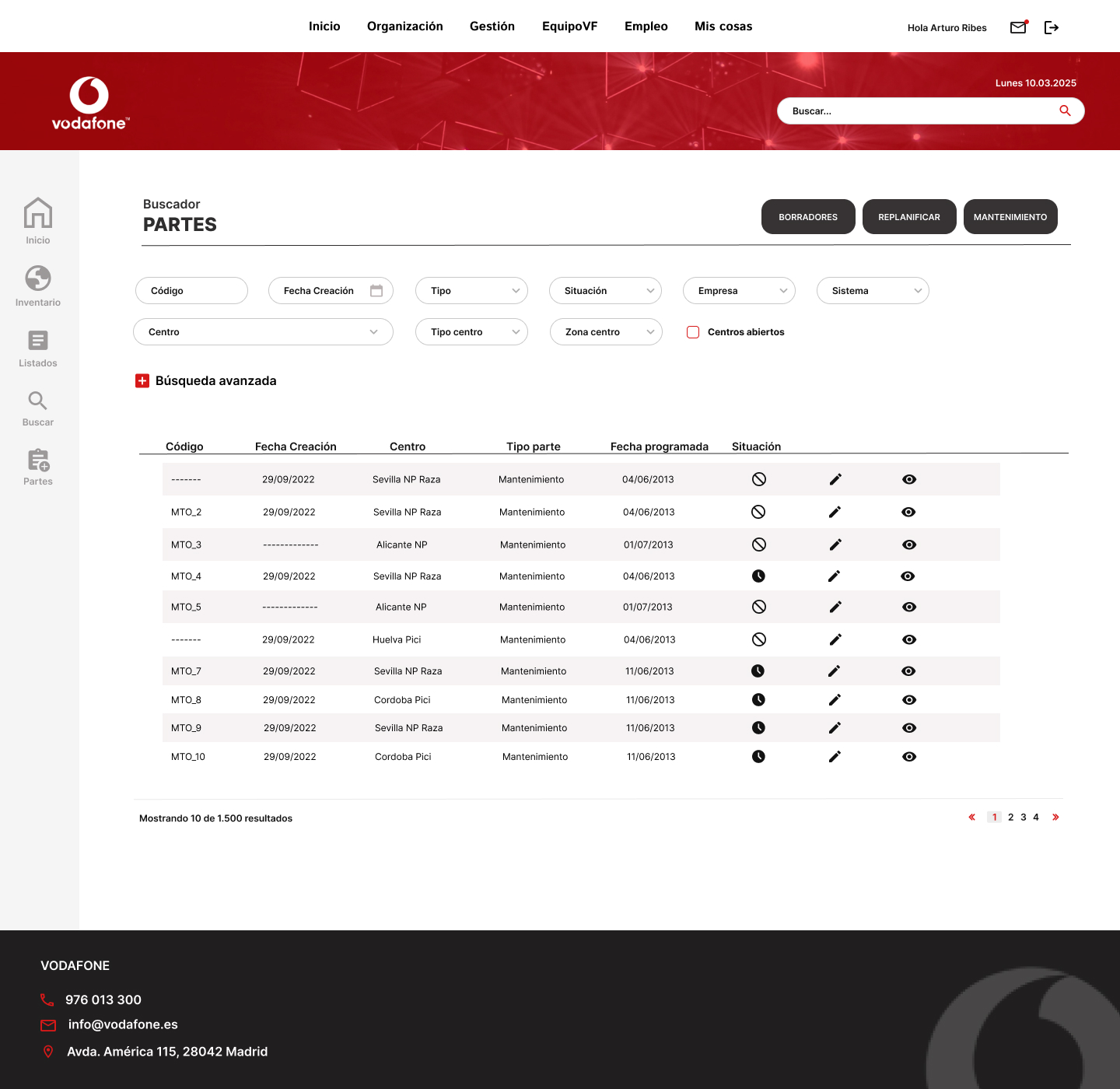View MTO_8 row with eye icon
Screen dimensions: 1120x1089
coord(909,700)
